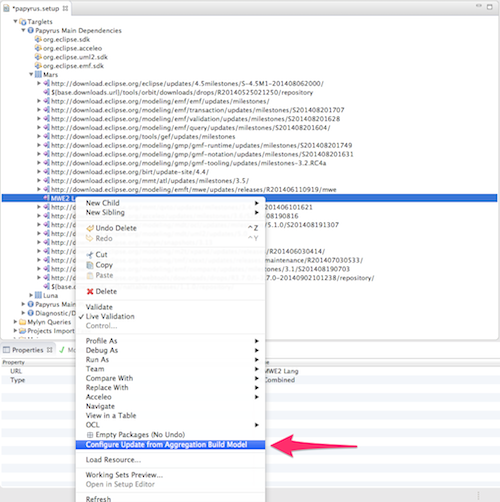
Task: Click the Luna repository list icon
Action: (38, 295)
